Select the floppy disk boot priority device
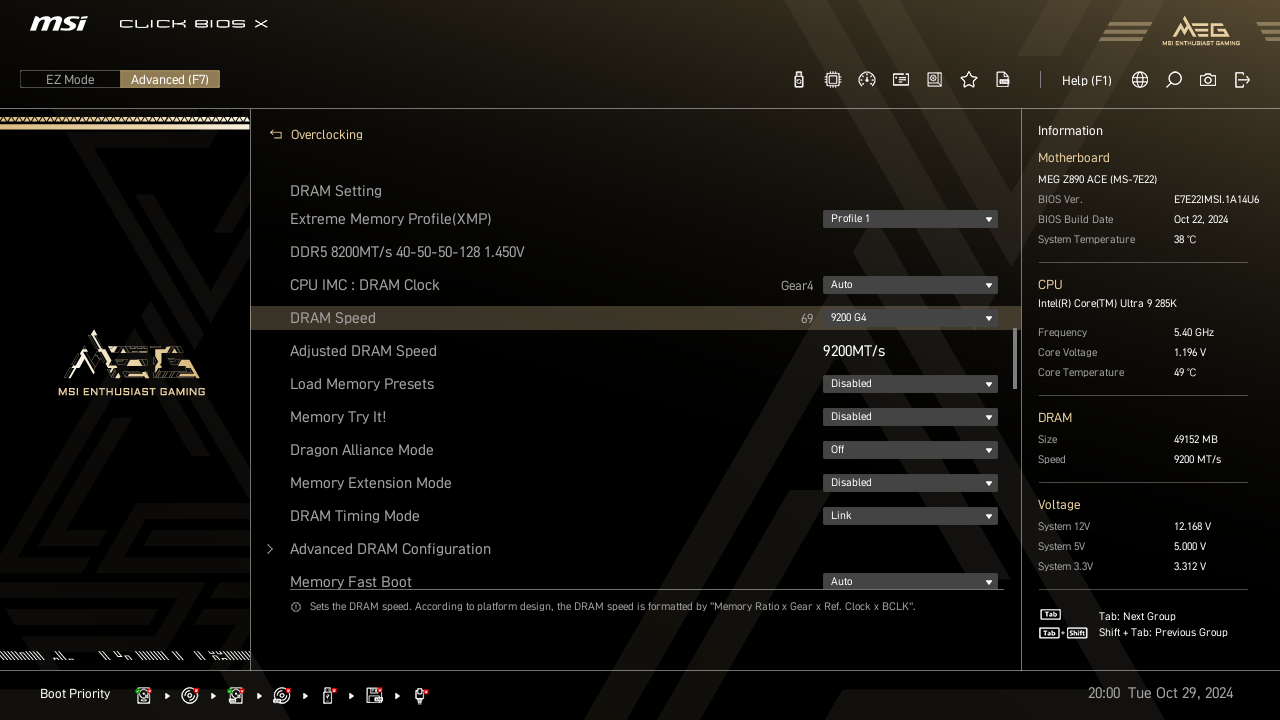This screenshot has width=1280, height=720. (x=375, y=695)
